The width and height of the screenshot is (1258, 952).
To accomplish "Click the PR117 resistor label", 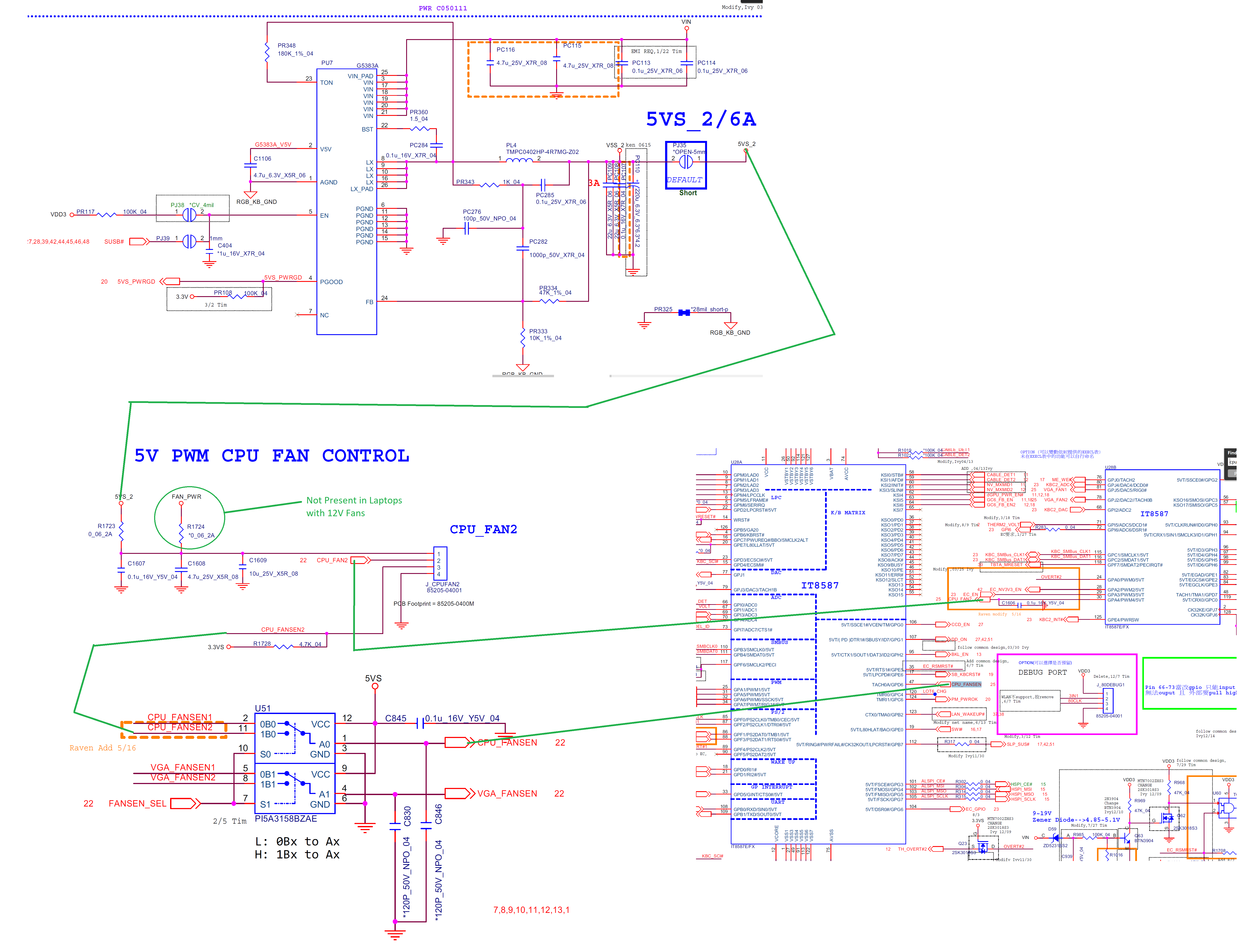I will point(85,212).
